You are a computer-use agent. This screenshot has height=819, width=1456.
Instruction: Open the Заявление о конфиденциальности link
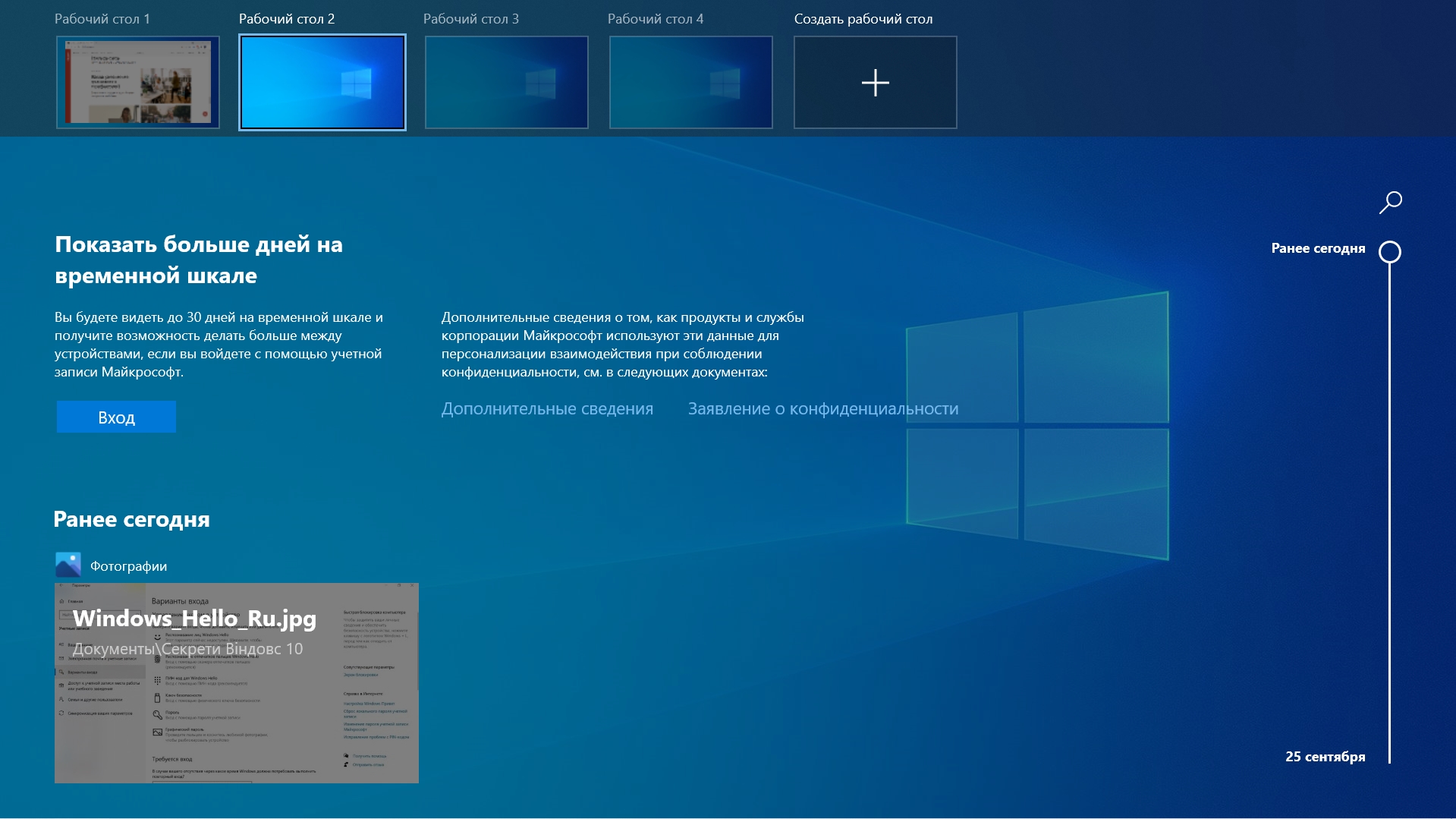(823, 408)
